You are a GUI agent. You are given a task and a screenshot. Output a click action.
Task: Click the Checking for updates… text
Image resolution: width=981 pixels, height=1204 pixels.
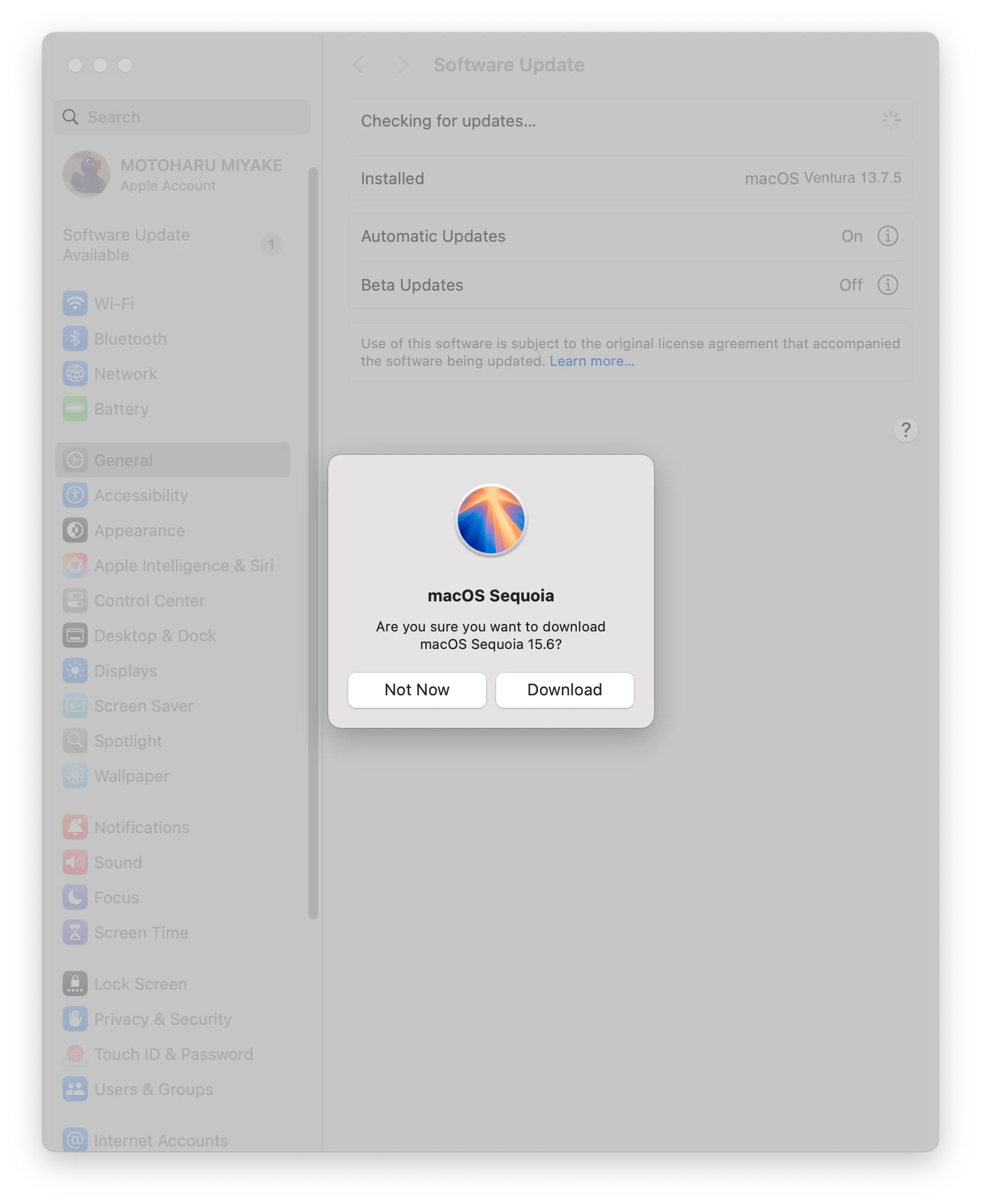pyautogui.click(x=449, y=121)
